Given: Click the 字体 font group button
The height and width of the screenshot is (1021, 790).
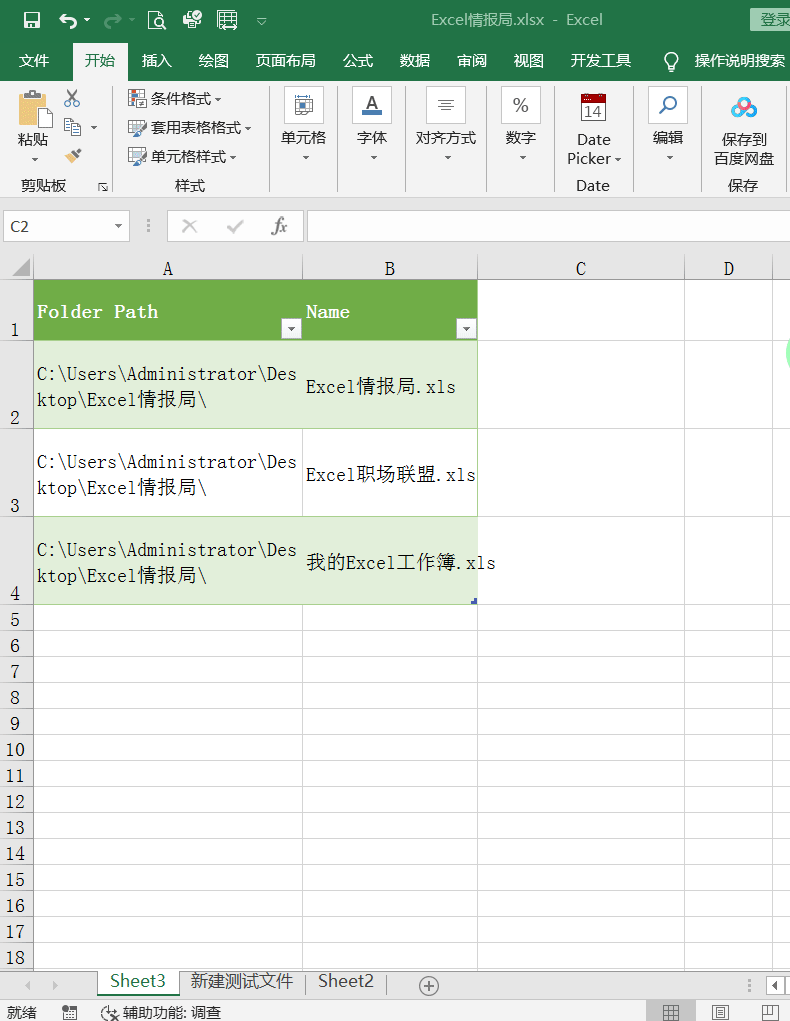Looking at the screenshot, I should click(372, 125).
